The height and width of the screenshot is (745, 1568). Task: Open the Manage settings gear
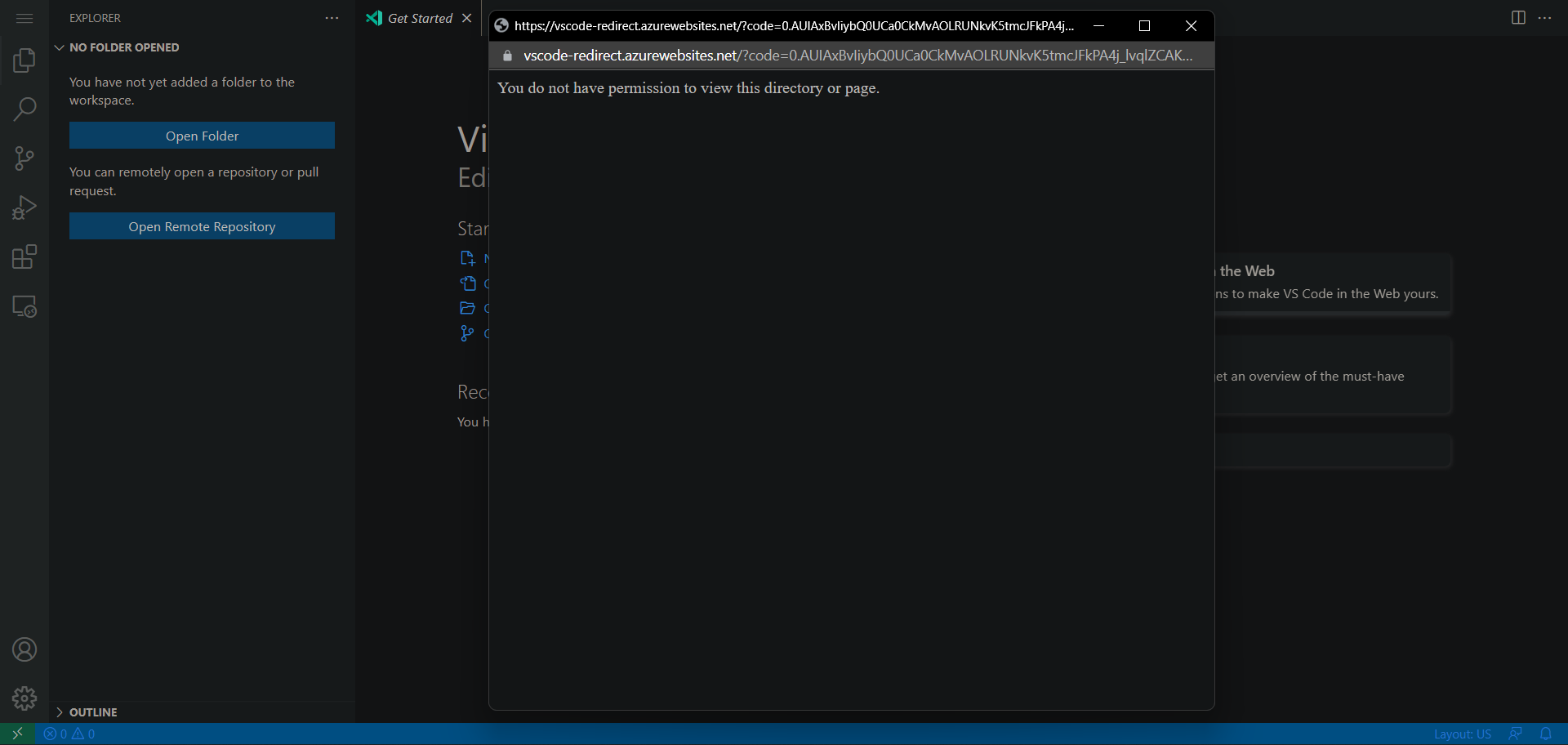pos(24,698)
